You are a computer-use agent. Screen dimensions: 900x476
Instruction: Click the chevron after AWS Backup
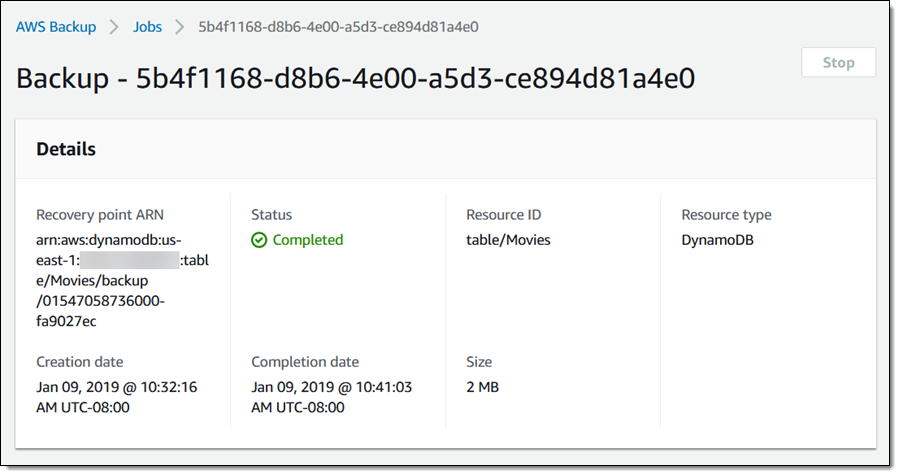[x=114, y=27]
